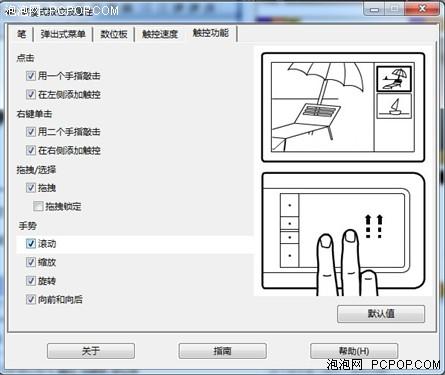The height and width of the screenshot is (375, 445).
Task: Toggle 在左侧添加触控 checkbox
Action: 31,95
